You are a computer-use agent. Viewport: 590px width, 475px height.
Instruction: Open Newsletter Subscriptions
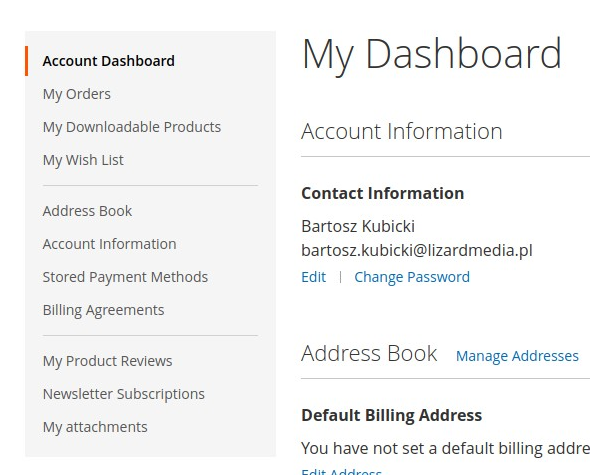tap(124, 394)
